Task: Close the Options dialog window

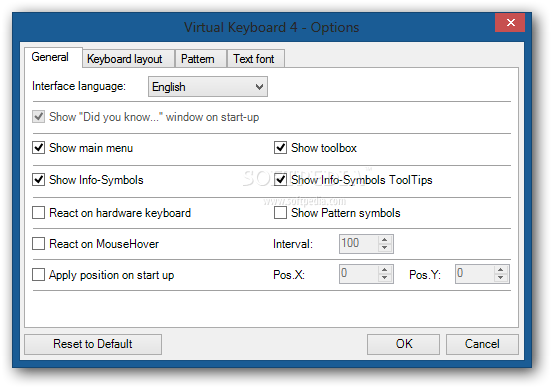Action: (510, 23)
